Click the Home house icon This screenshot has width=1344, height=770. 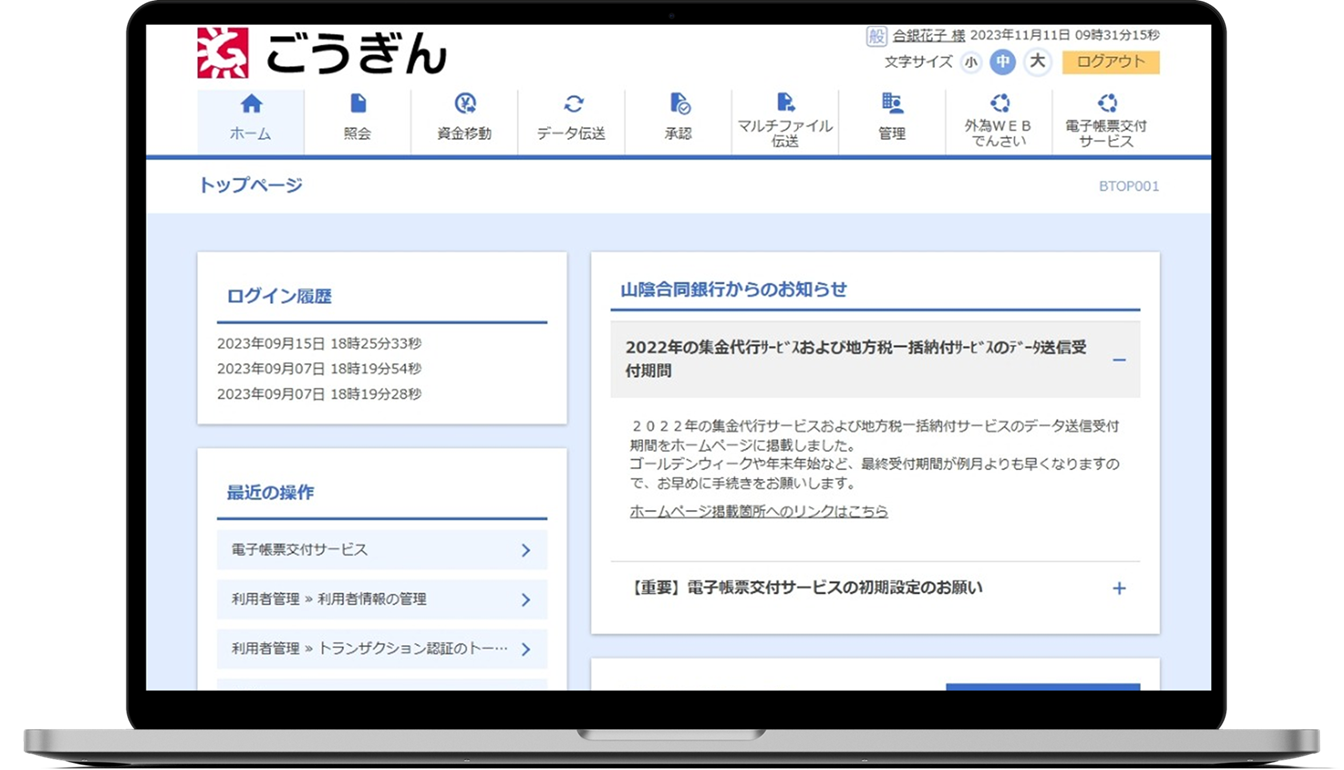pyautogui.click(x=251, y=104)
